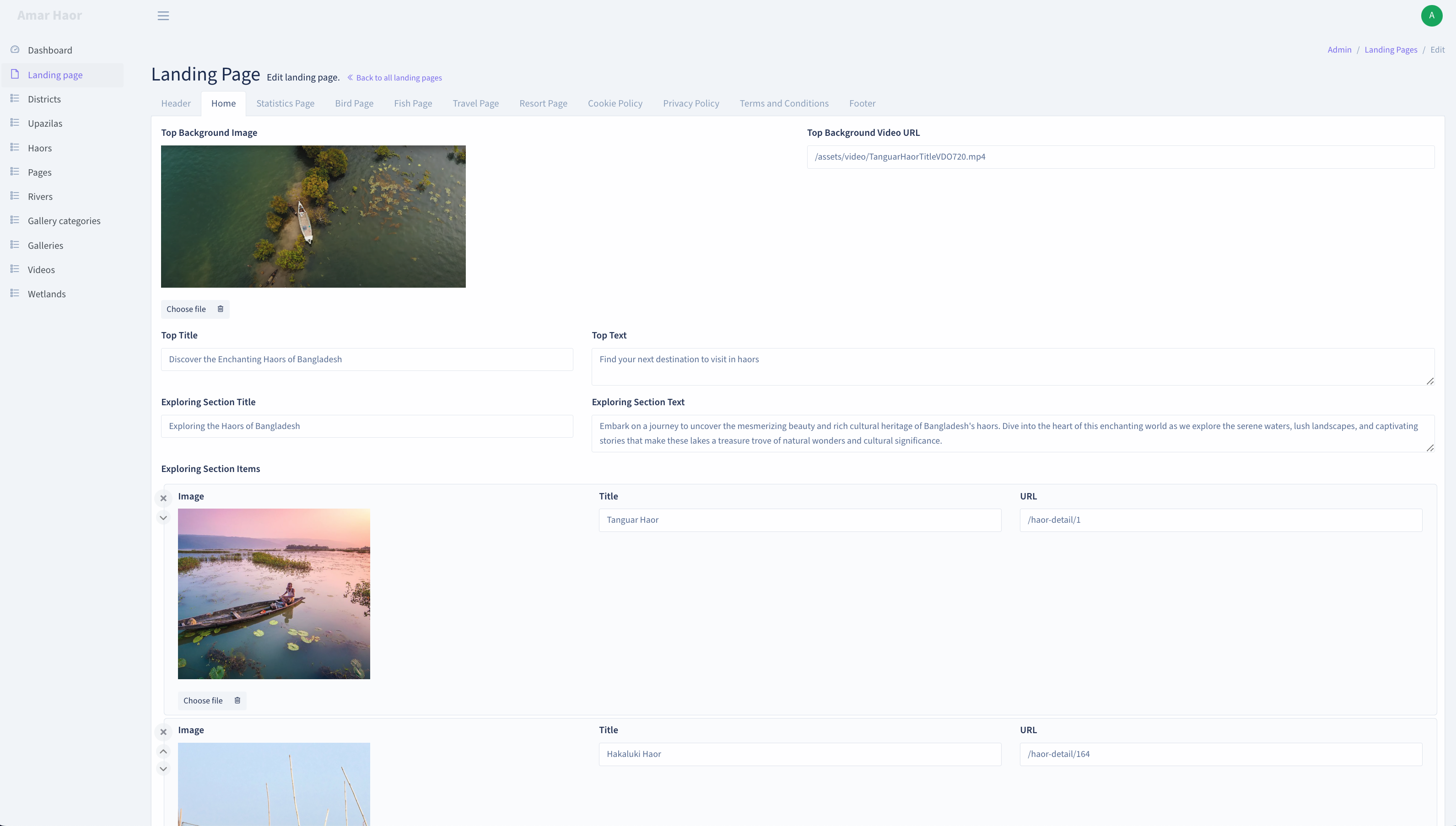The width and height of the screenshot is (1456, 826).
Task: Remove the Hakaluki Haor item with X icon
Action: click(x=163, y=732)
